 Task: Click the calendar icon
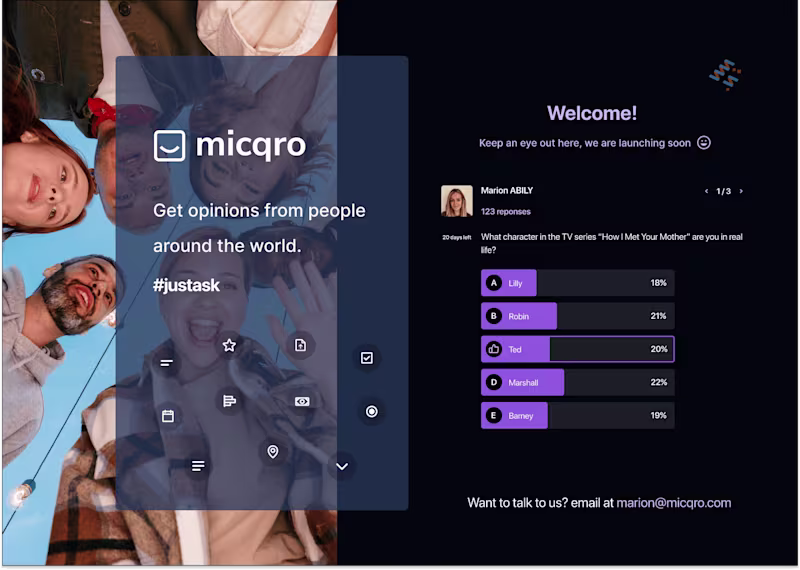pyautogui.click(x=168, y=416)
